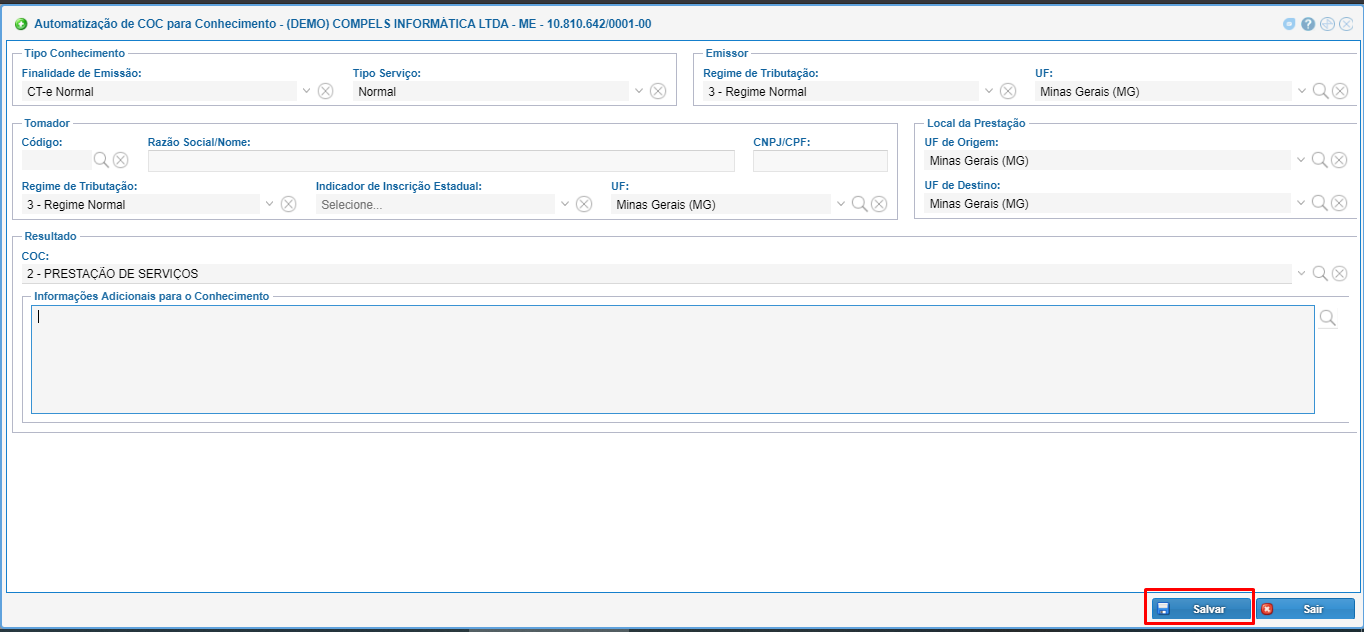The height and width of the screenshot is (632, 1364).
Task: Click the UF de Destino value field
Action: 1107,203
